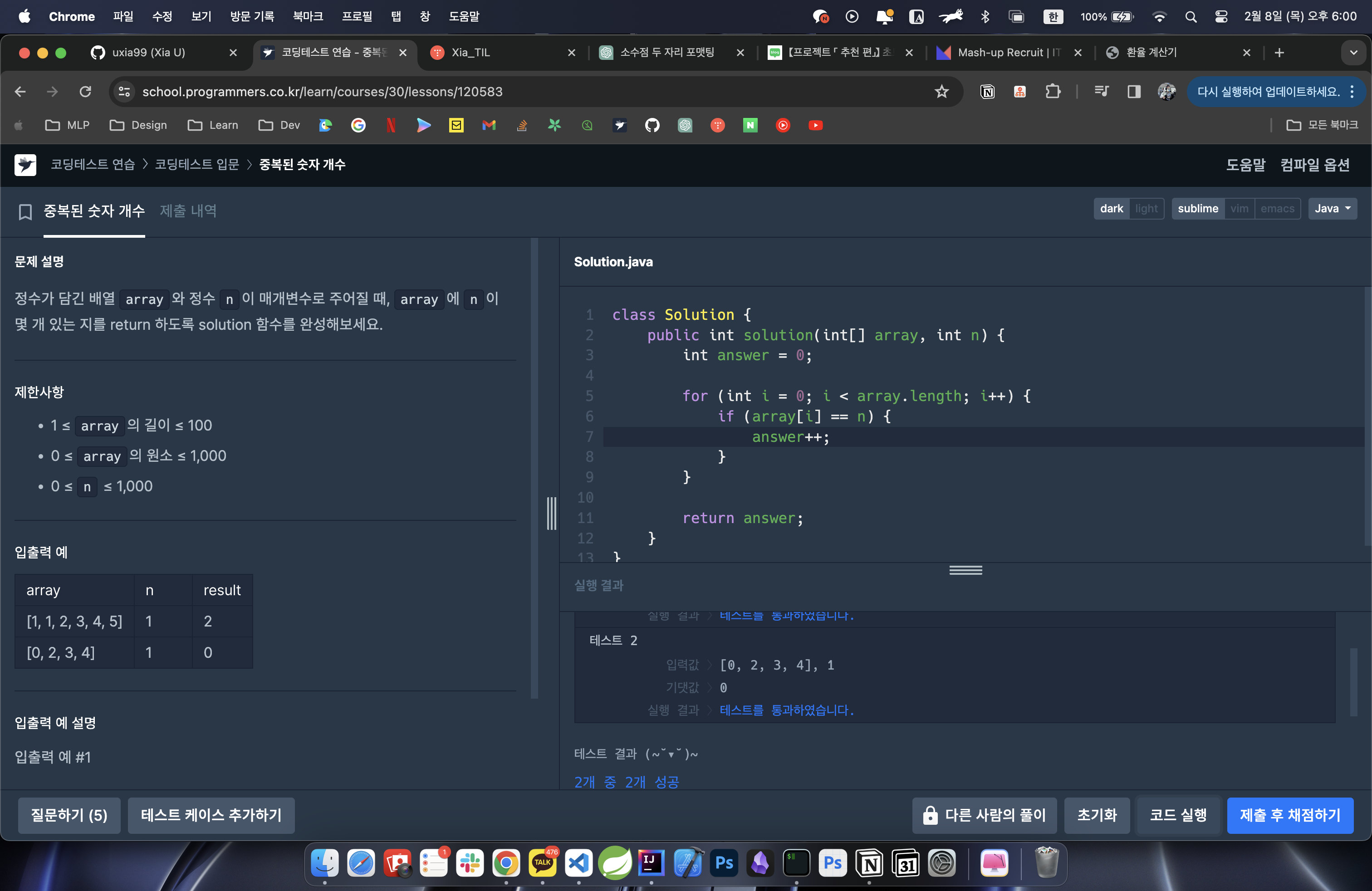Open the Dev bookmarks folder
The image size is (1372, 891).
click(279, 125)
